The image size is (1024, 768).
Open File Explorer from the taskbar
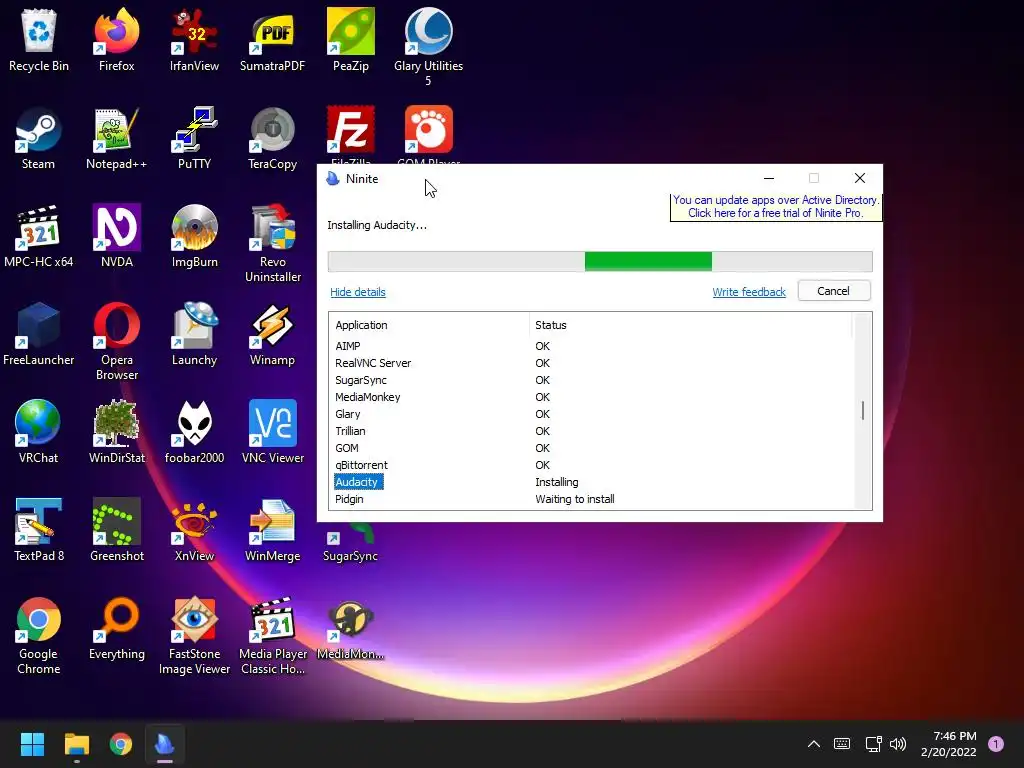[x=76, y=744]
